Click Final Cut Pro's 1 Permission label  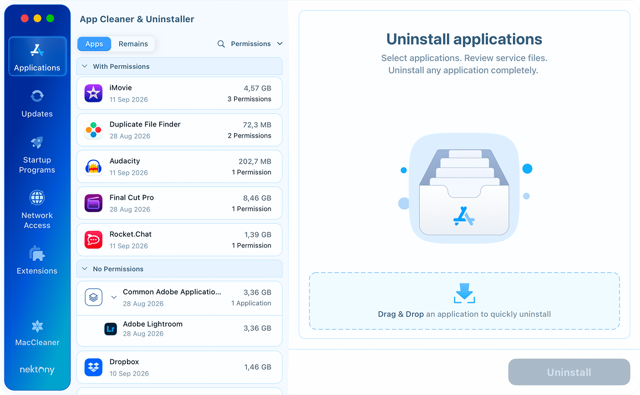[x=251, y=209]
